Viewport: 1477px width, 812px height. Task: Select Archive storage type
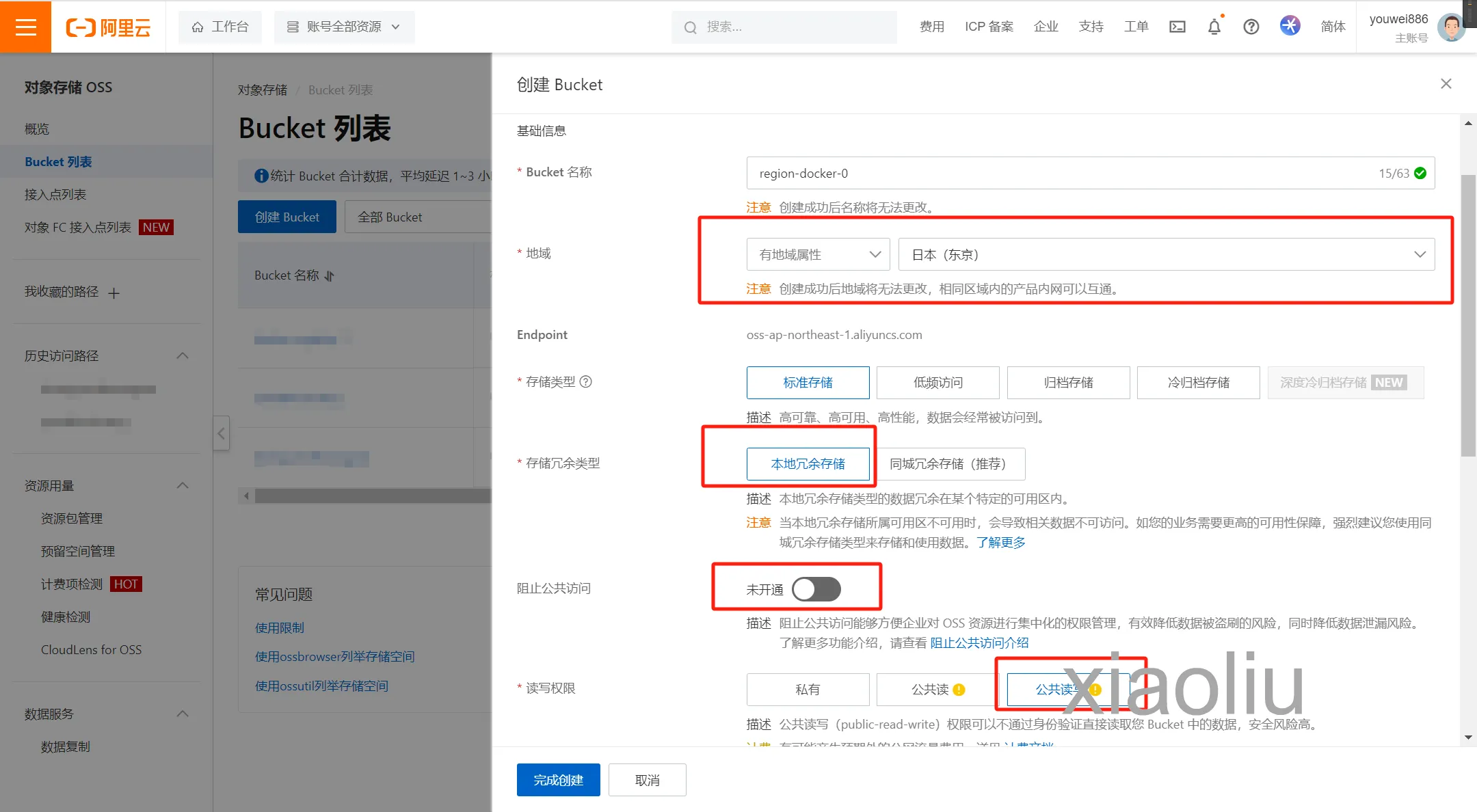tap(1068, 383)
